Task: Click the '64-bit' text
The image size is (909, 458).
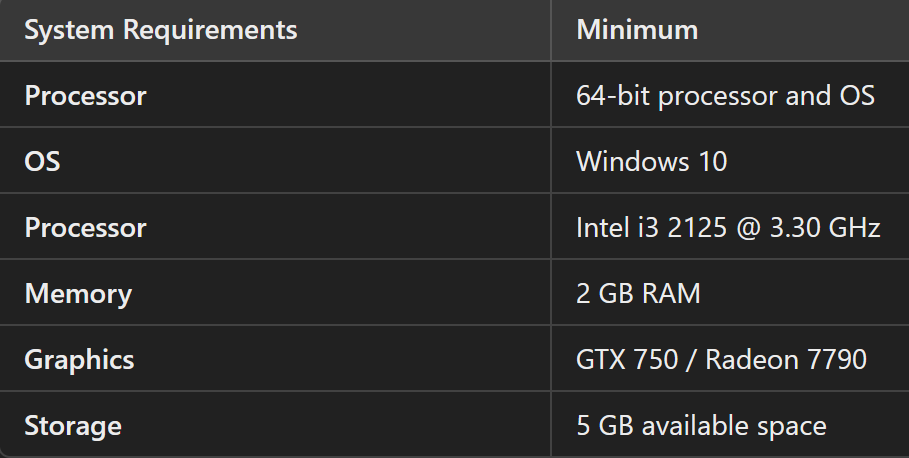Action: click(612, 96)
